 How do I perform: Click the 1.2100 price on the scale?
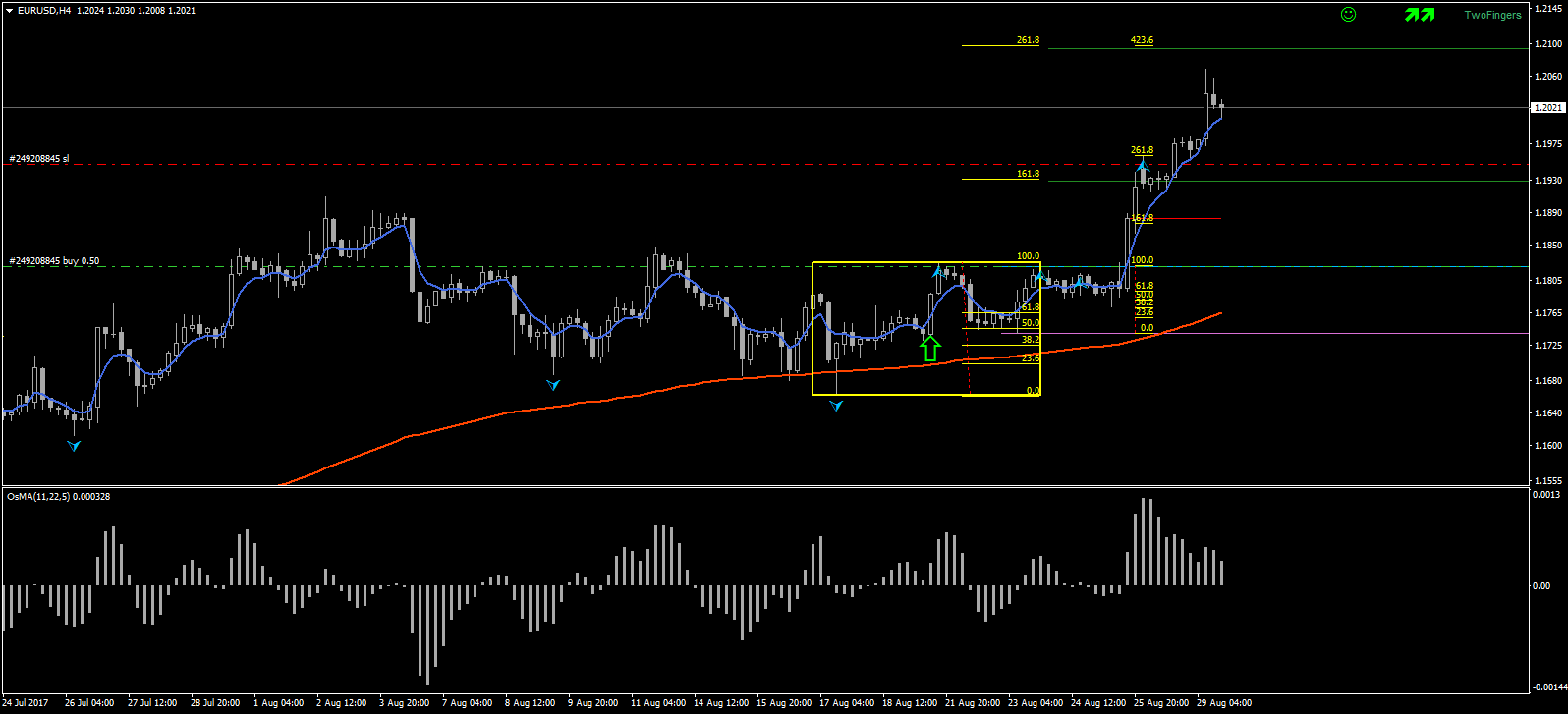click(x=1547, y=44)
